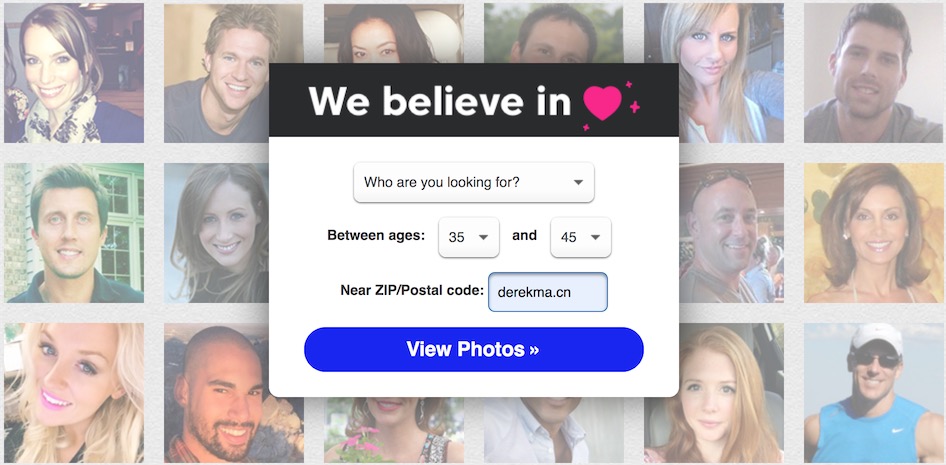
Task: Select photo of brunette woman with earrings
Action: (874, 233)
